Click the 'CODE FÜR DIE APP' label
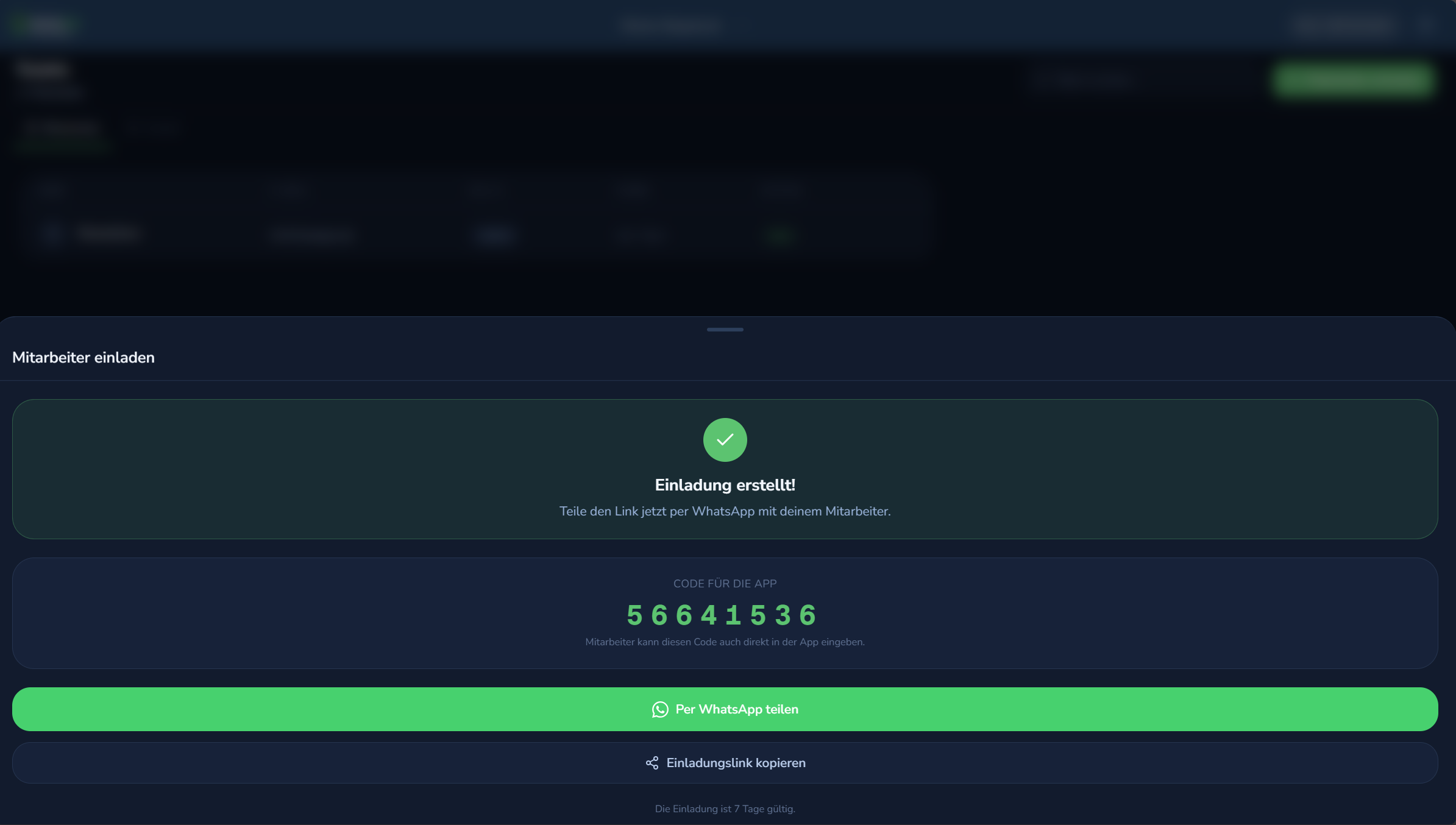Screen dimensions: 1456x825 pos(725,584)
